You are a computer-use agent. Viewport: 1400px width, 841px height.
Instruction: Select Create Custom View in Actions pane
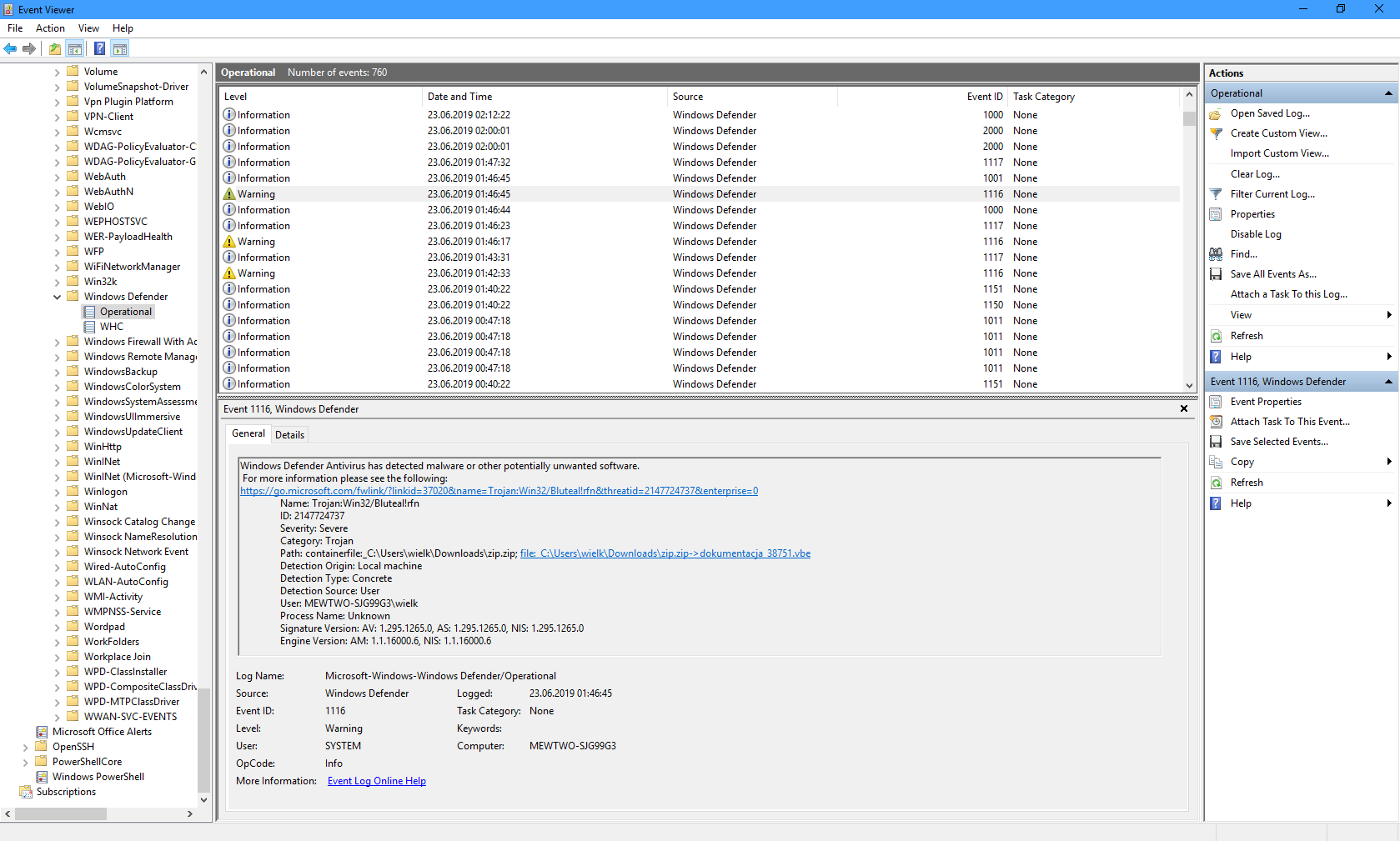[1278, 133]
